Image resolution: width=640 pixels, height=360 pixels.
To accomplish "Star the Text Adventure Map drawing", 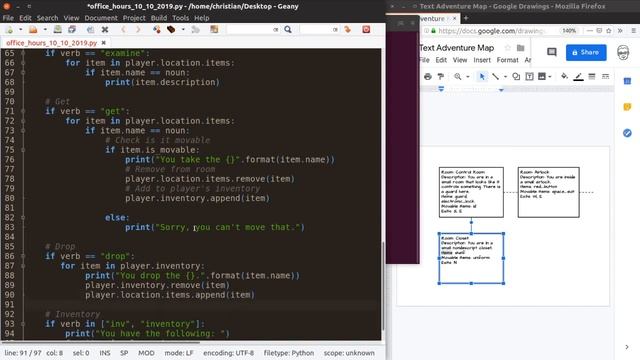I will [507, 48].
